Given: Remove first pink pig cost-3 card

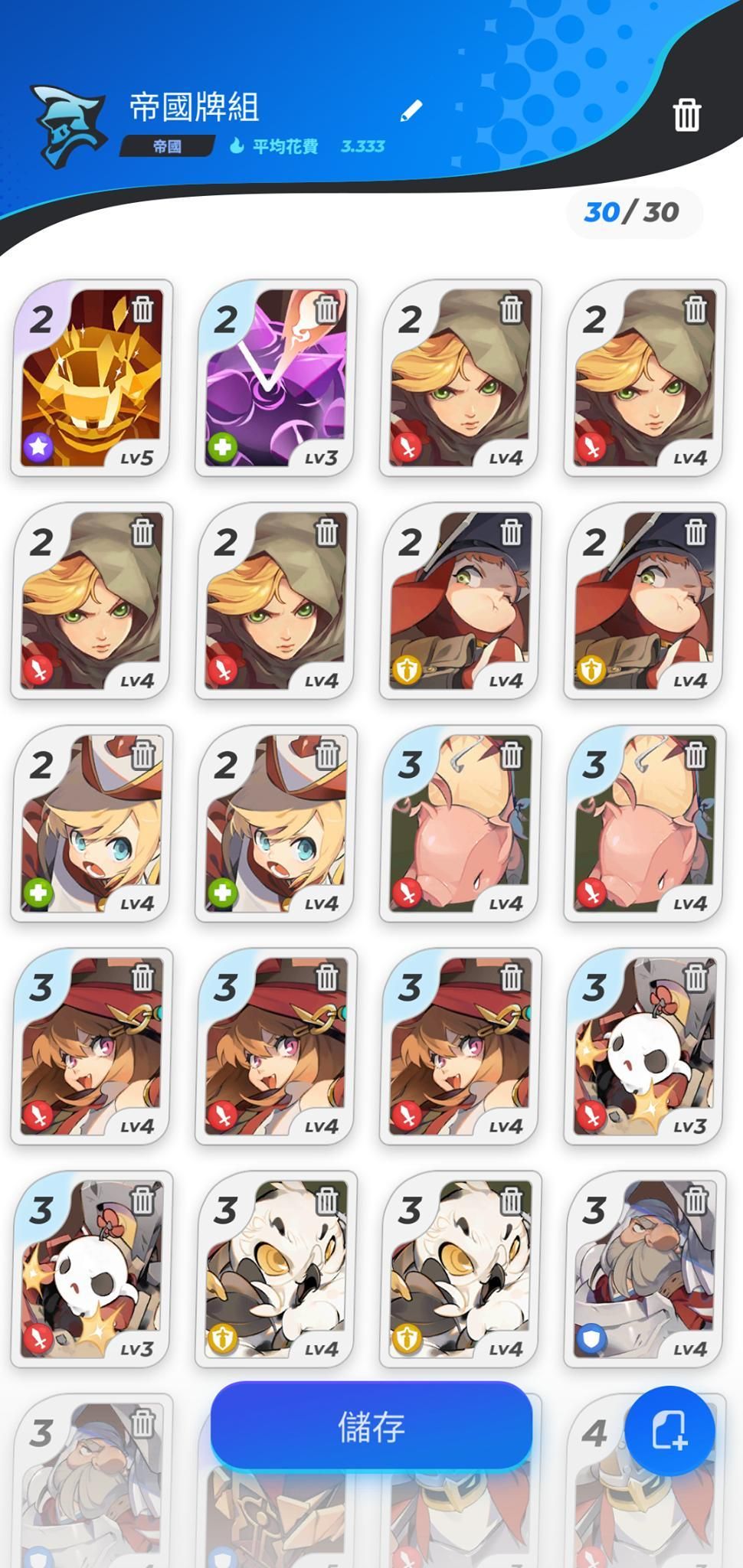Looking at the screenshot, I should pos(512,755).
